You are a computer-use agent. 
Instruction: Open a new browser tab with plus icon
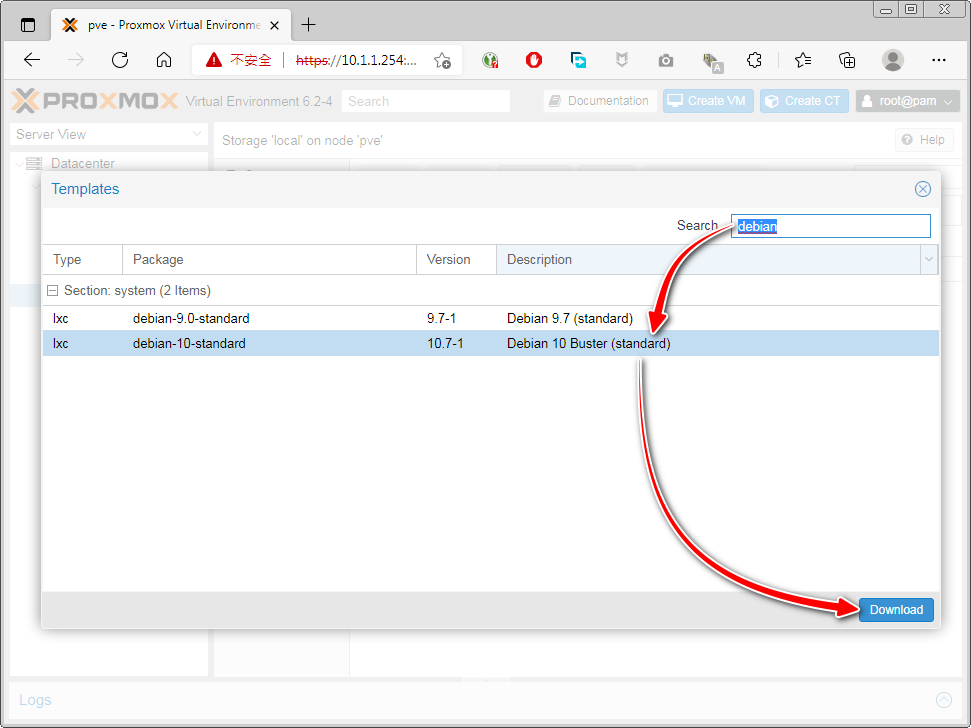click(x=309, y=25)
